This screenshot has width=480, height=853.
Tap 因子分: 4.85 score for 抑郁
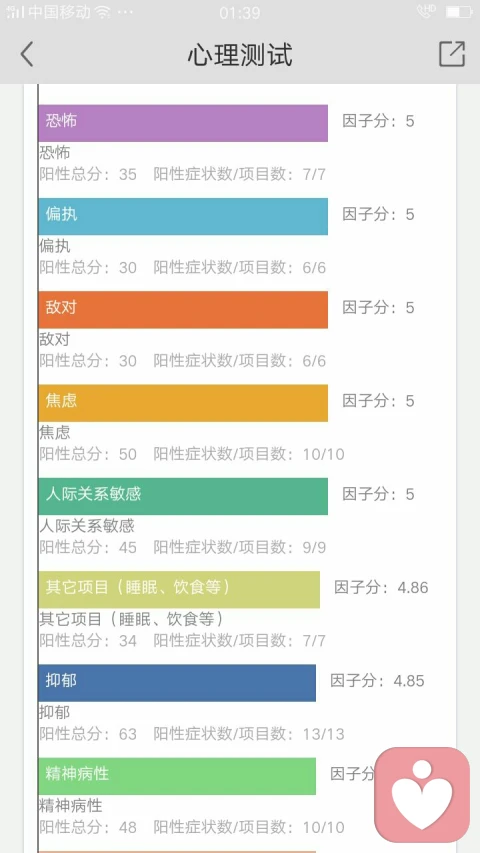(x=377, y=681)
